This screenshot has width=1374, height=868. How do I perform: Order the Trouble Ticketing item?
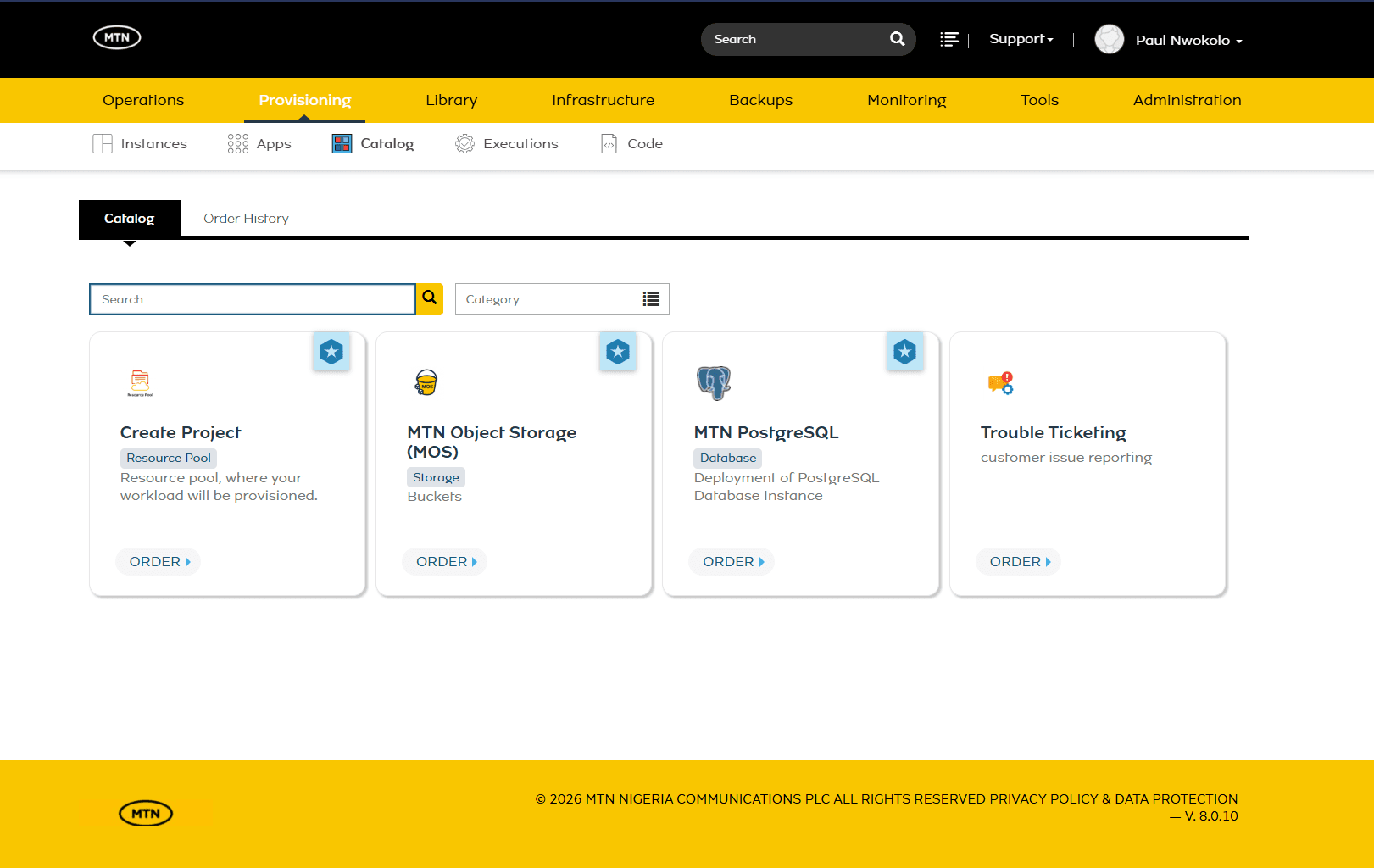1020,561
